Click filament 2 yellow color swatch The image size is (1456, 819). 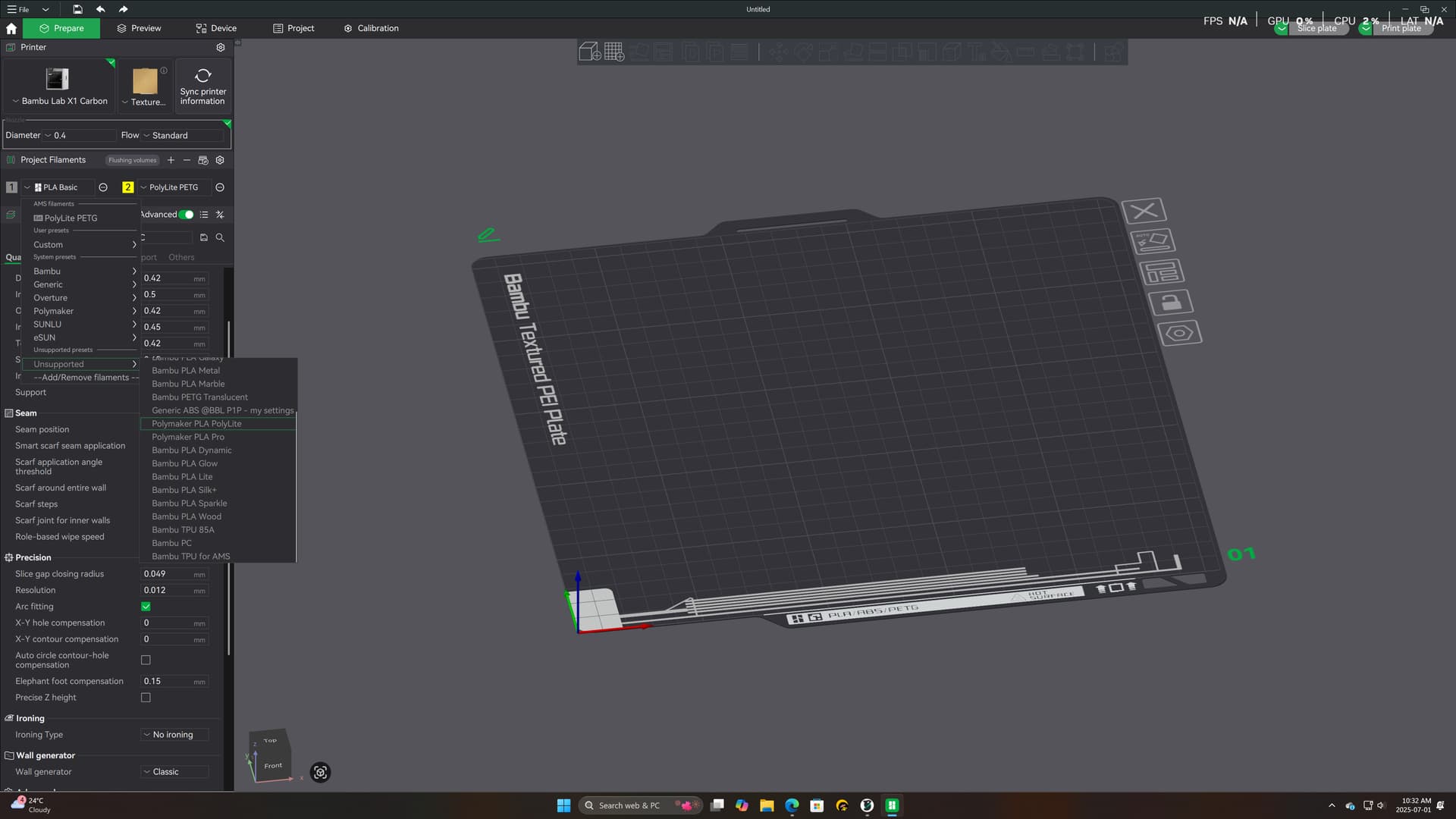(127, 187)
